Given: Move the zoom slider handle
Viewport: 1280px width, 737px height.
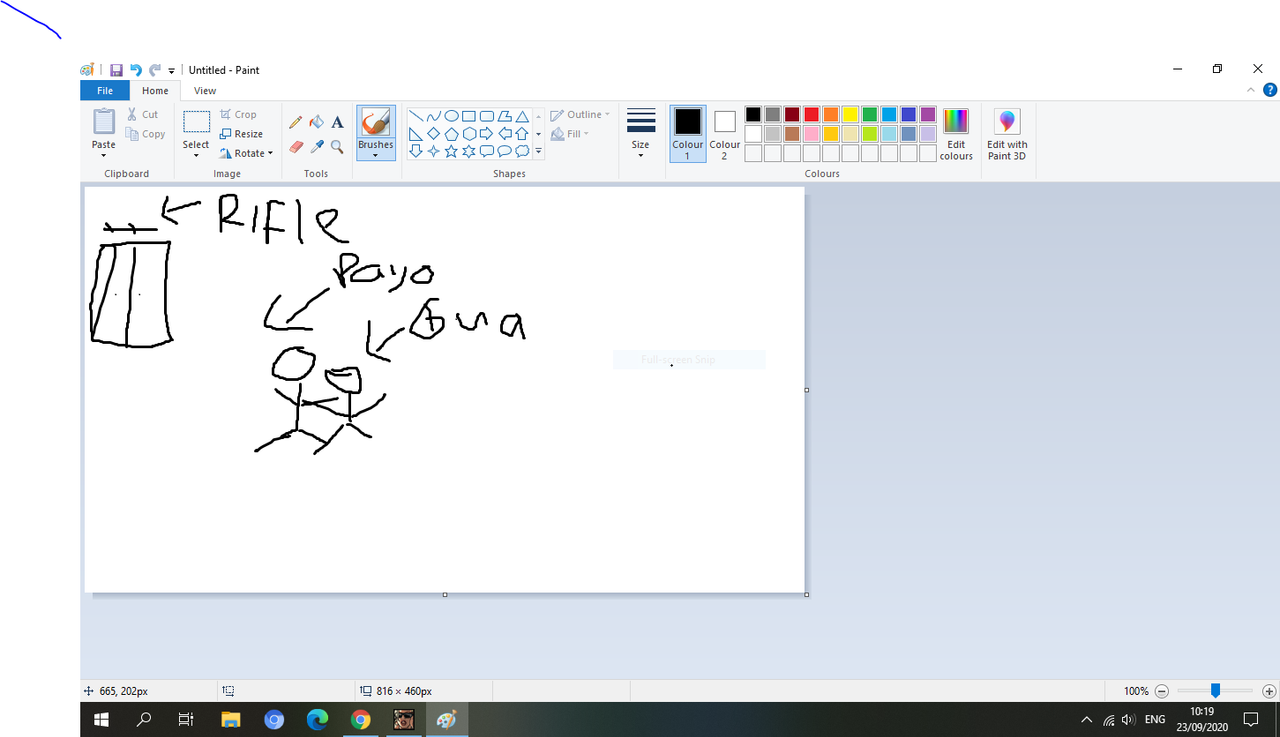Looking at the screenshot, I should pyautogui.click(x=1215, y=691).
